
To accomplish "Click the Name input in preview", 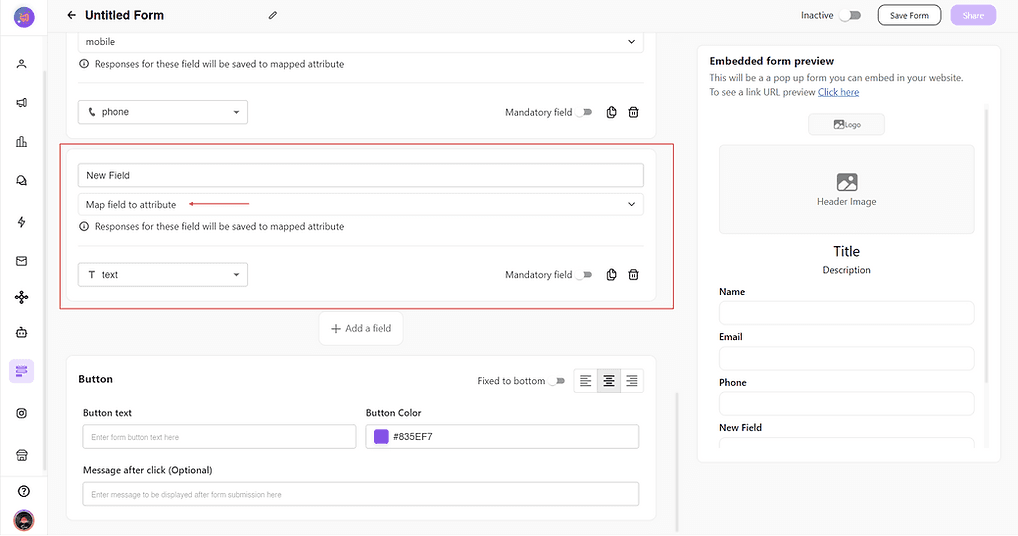I will (x=847, y=313).
